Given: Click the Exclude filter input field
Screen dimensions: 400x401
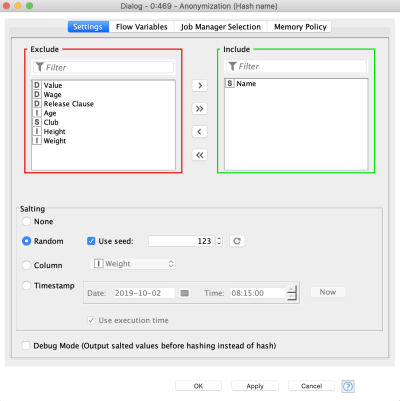Looking at the screenshot, I should click(103, 67).
